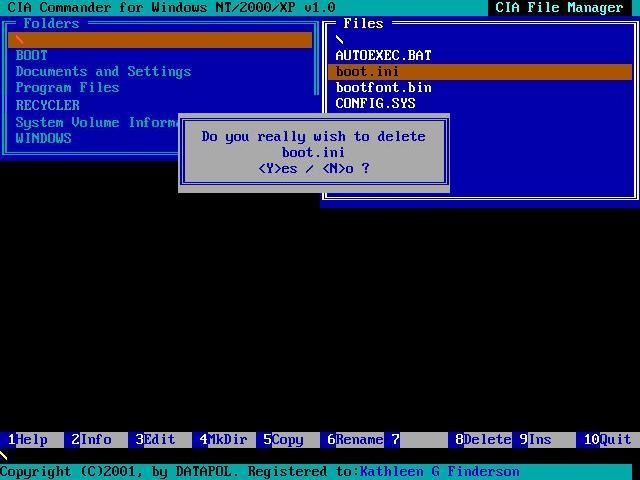640x480 pixels.
Task: Click the Folders panel scrollbar
Action: (x=316, y=61)
